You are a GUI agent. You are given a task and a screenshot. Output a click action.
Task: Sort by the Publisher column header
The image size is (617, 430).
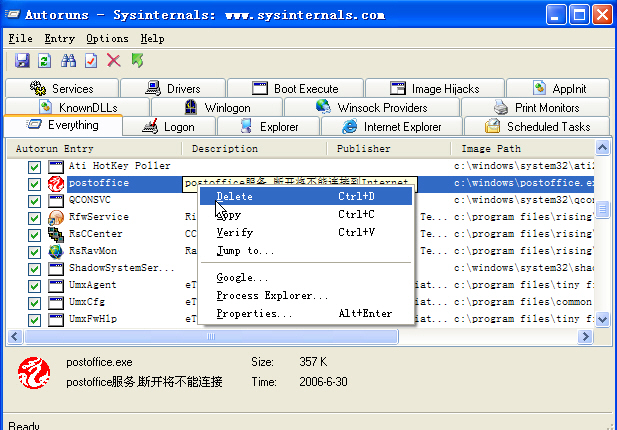coord(389,149)
